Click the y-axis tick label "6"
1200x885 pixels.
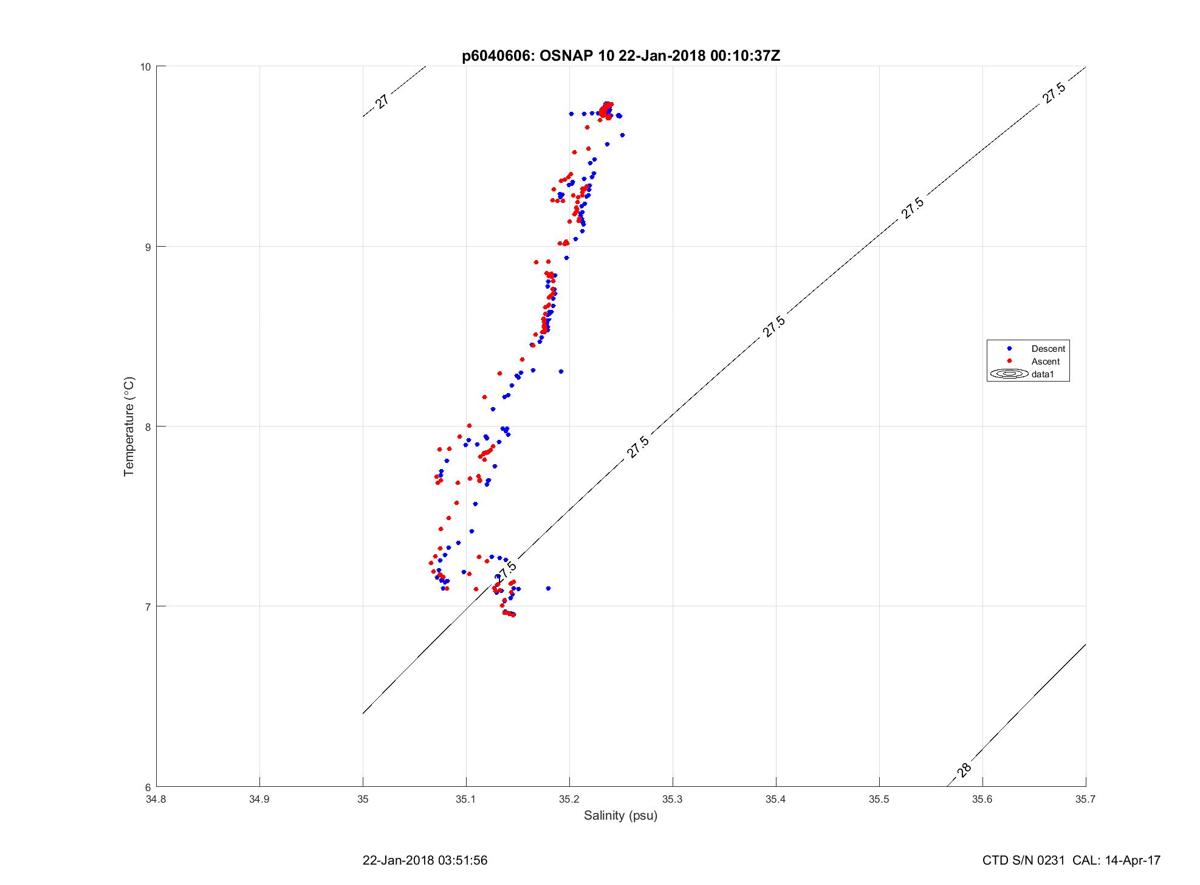pyautogui.click(x=148, y=786)
